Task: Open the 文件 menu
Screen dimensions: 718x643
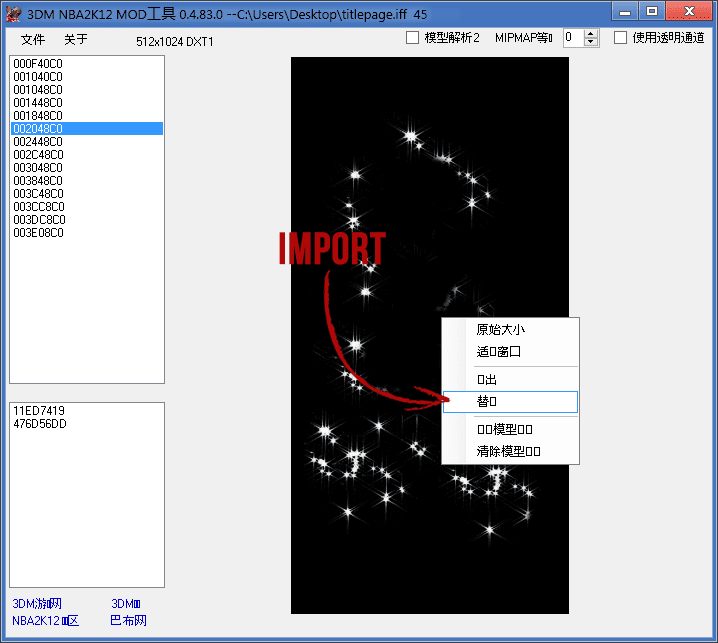Action: point(33,39)
